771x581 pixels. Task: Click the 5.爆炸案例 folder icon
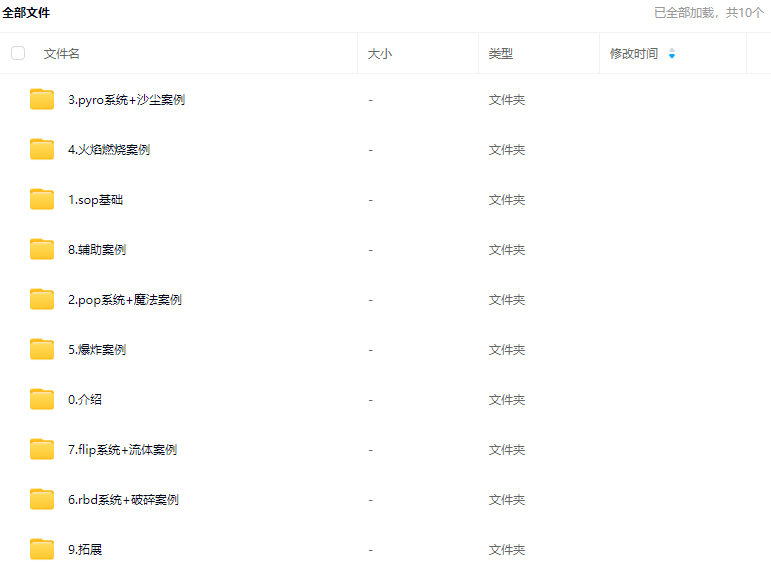tap(41, 349)
